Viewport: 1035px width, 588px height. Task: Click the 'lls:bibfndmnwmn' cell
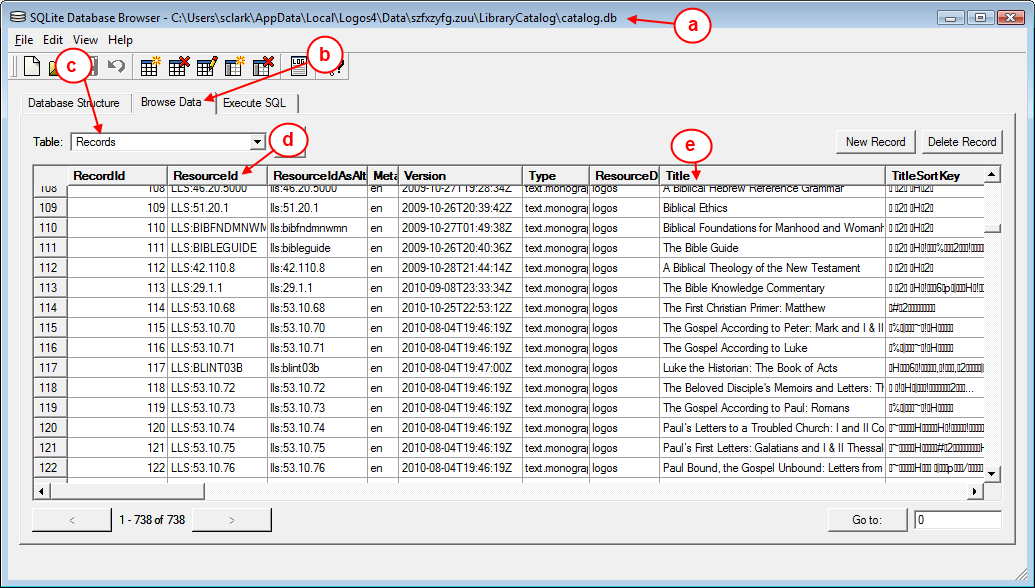[317, 228]
